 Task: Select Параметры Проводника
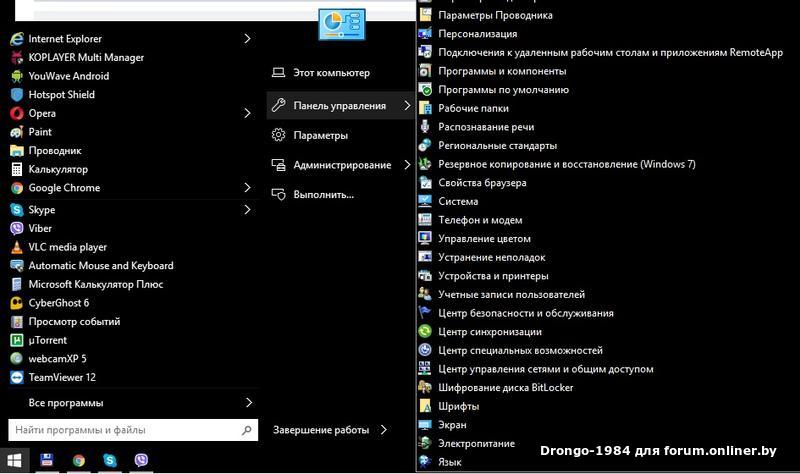pos(495,15)
